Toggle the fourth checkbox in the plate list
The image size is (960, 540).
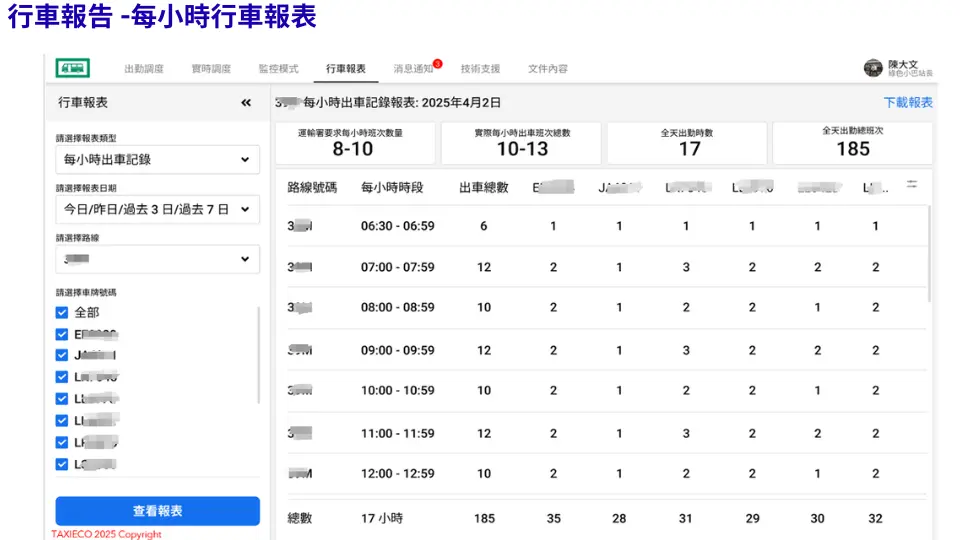[62, 377]
